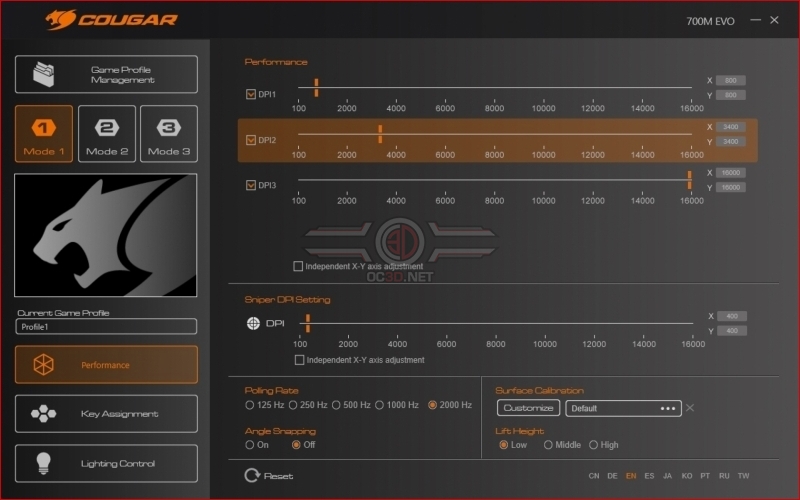
Task: Open Game Profile Management
Action: coord(106,74)
